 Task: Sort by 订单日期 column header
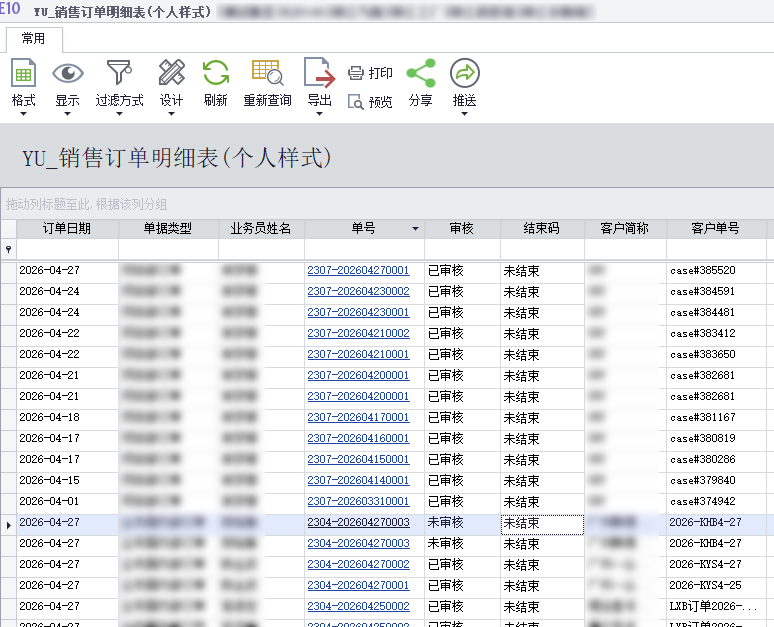point(67,229)
